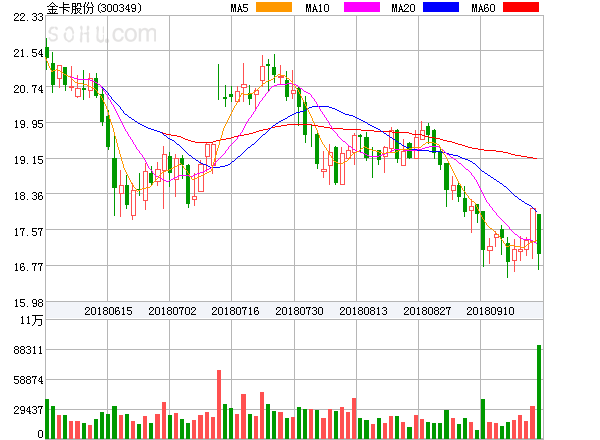Click the 22.33 price axis label

point(28,17)
